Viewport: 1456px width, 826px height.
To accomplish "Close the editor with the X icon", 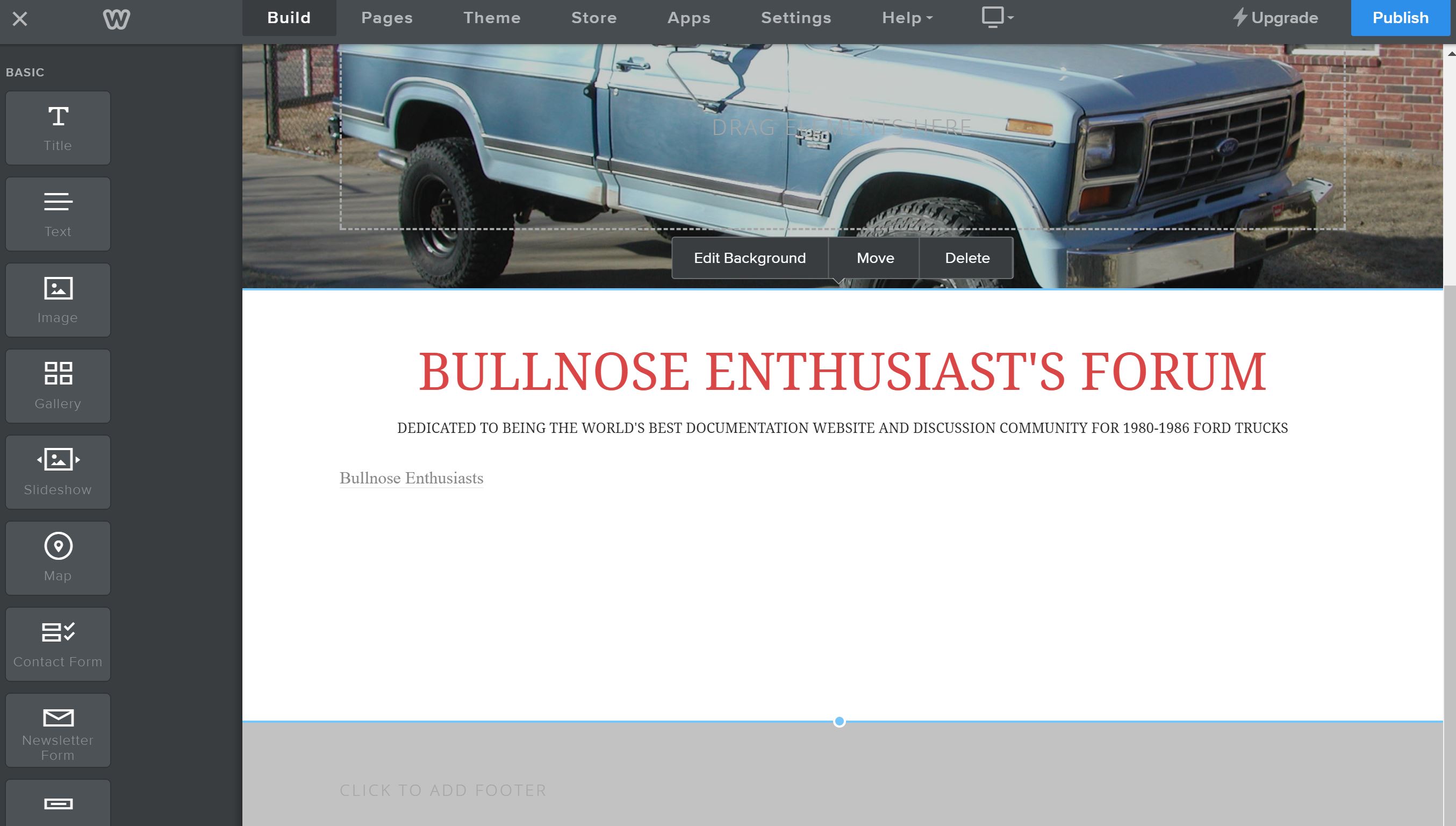I will click(20, 19).
